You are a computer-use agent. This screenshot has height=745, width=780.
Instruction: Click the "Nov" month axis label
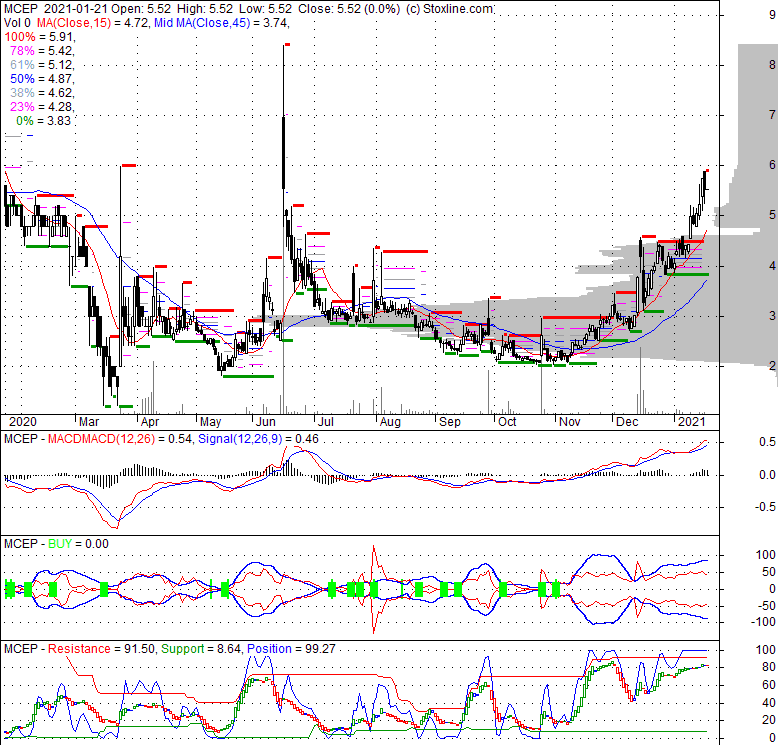(570, 422)
